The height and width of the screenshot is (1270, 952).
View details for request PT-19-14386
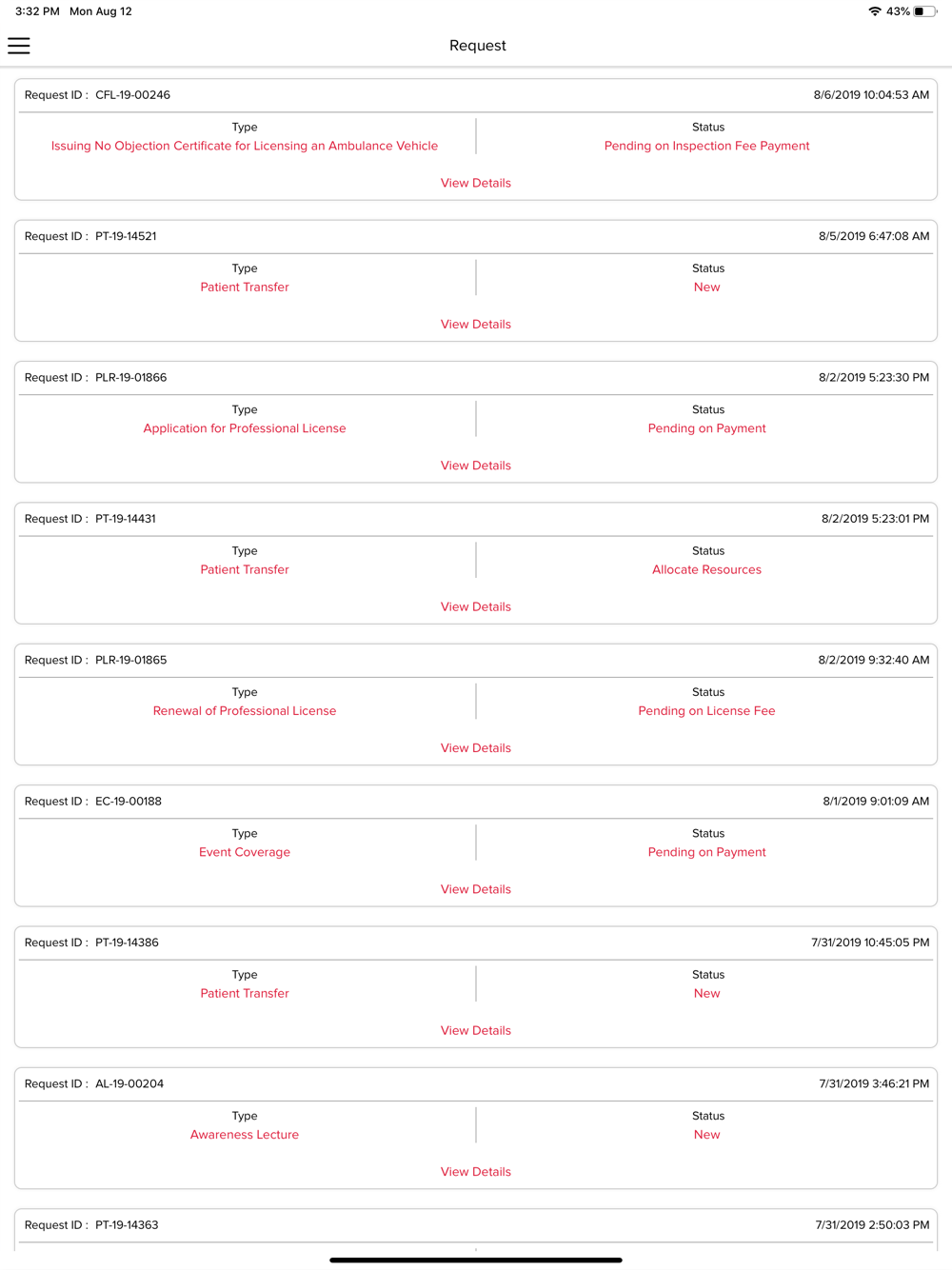pos(476,1030)
